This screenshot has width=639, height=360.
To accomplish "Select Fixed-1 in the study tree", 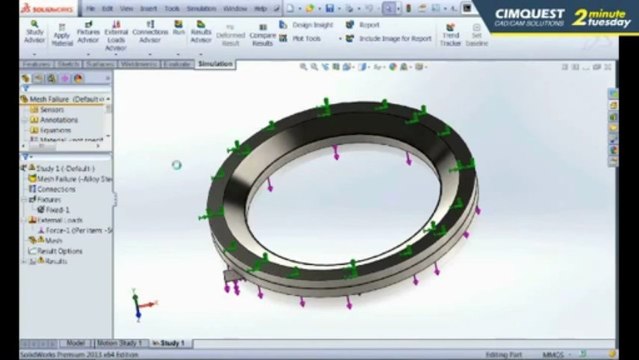I will click(x=53, y=210).
